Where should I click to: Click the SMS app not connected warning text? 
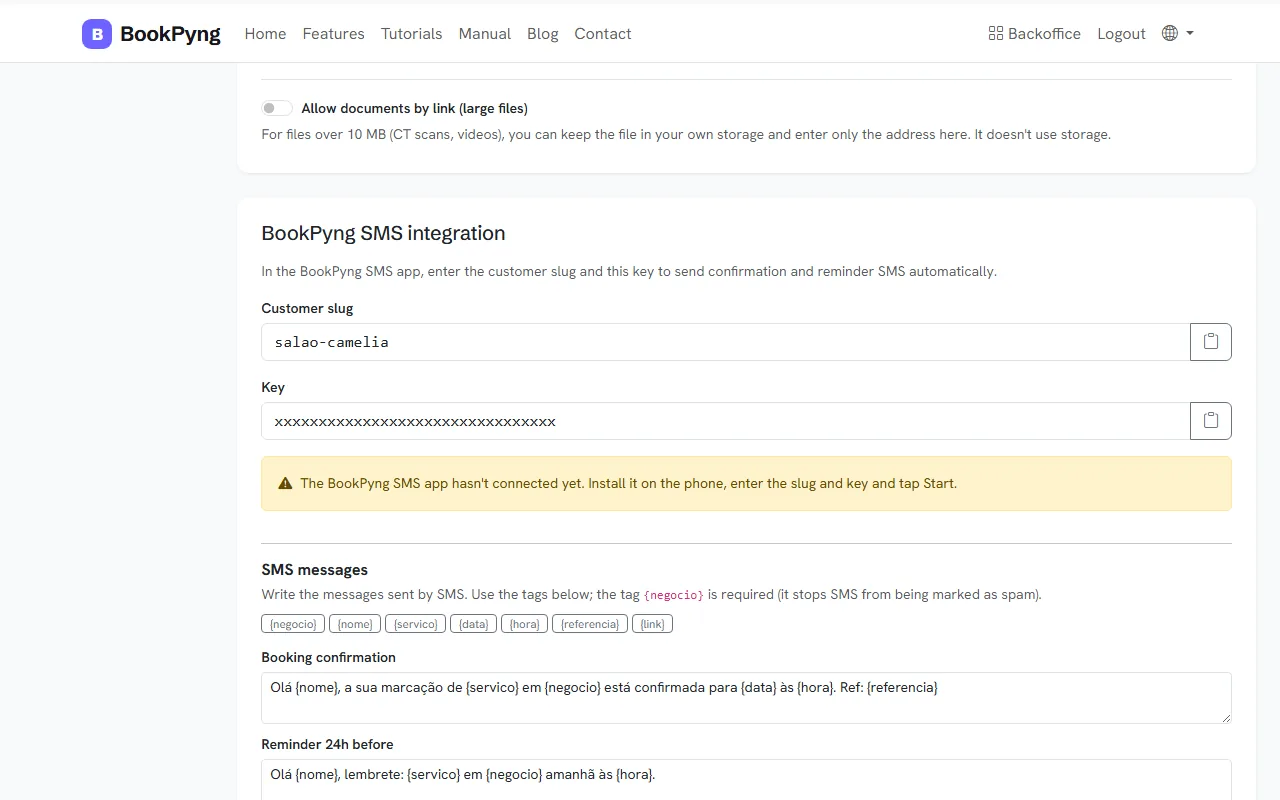pyautogui.click(x=628, y=484)
